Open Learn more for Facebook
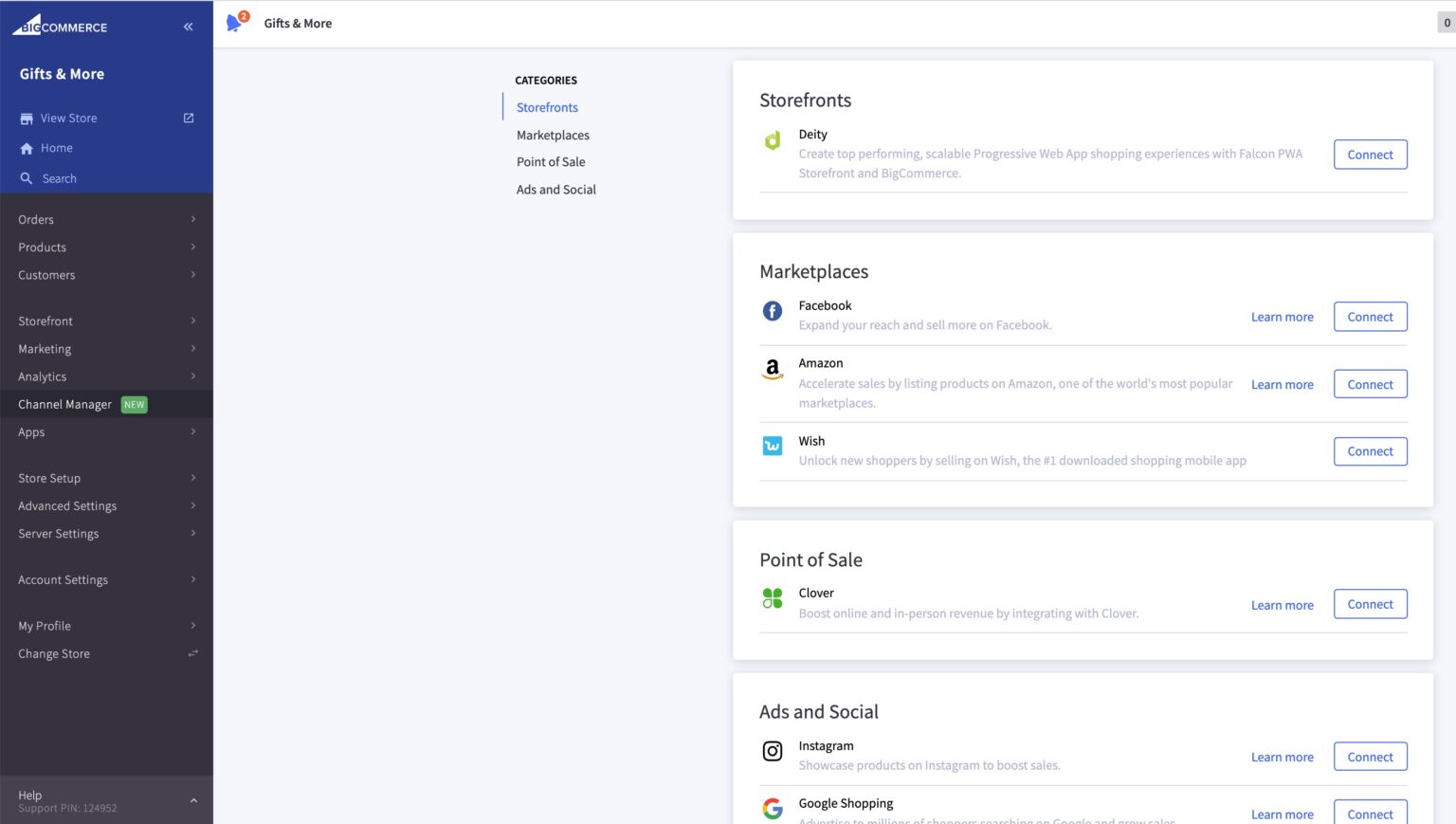 pyautogui.click(x=1282, y=317)
